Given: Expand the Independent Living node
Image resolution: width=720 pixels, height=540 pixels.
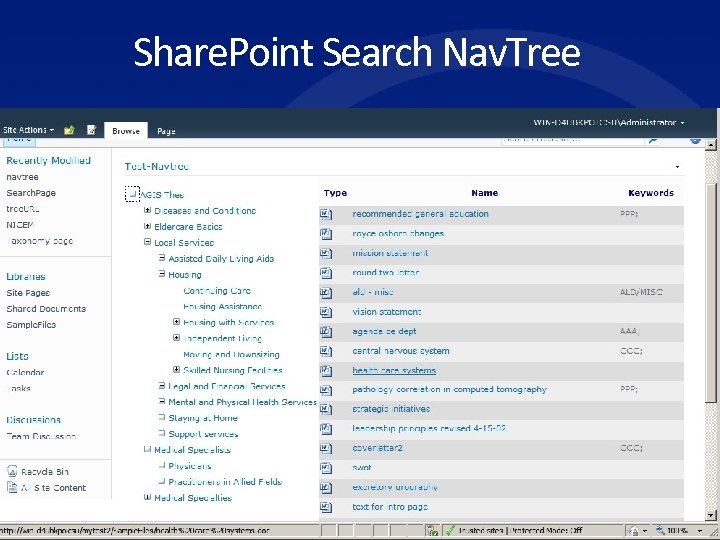Looking at the screenshot, I should tap(176, 338).
